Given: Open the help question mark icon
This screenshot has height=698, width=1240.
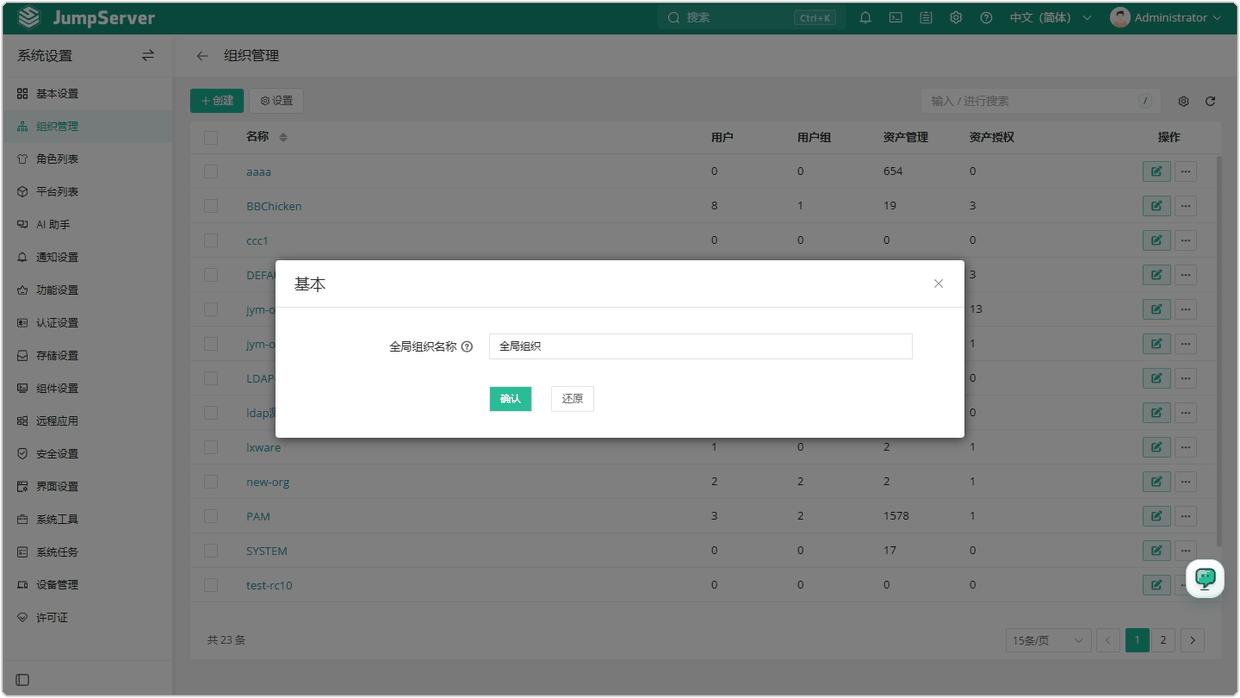Looking at the screenshot, I should point(986,18).
